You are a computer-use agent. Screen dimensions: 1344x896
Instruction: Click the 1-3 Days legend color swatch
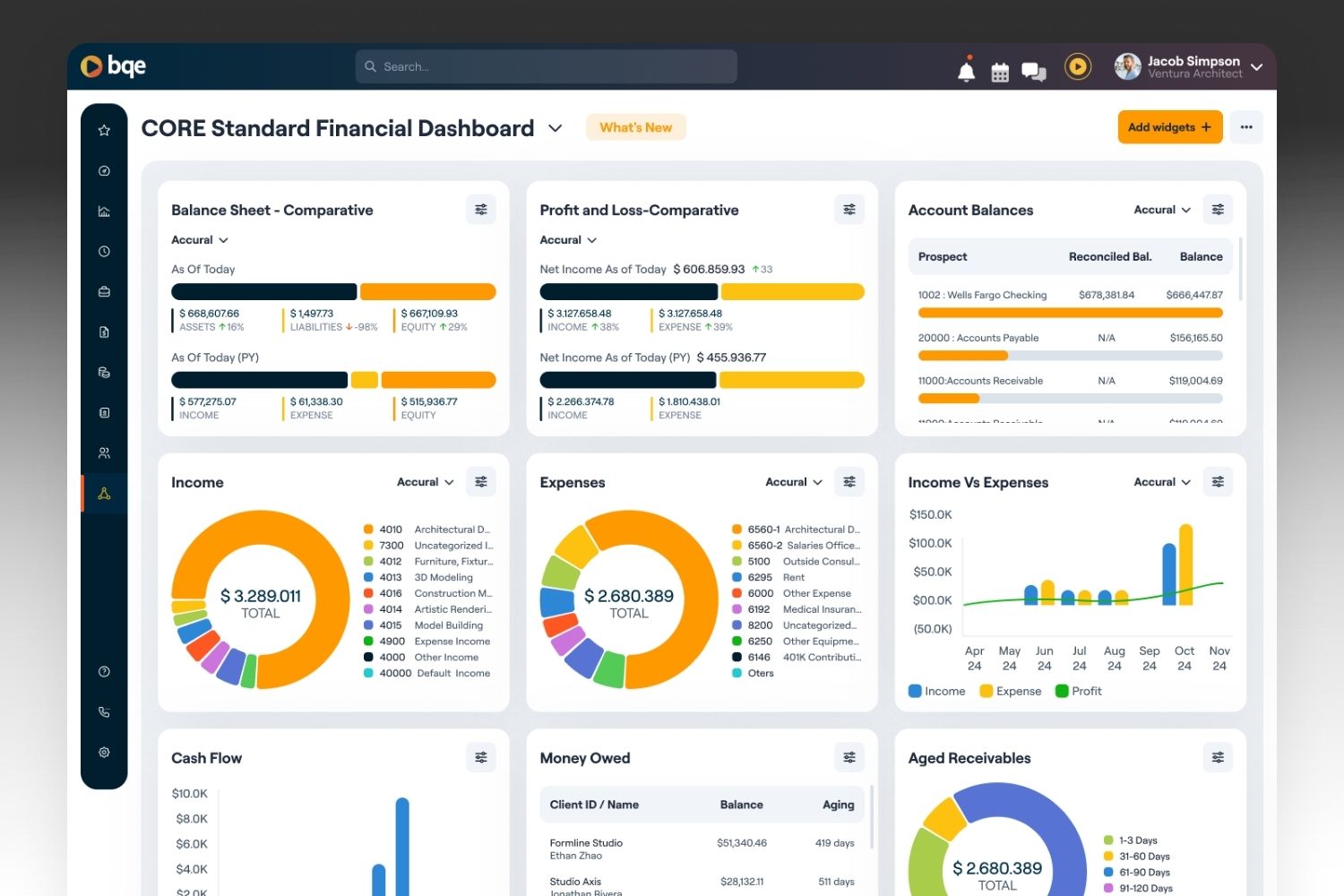pyautogui.click(x=1108, y=840)
